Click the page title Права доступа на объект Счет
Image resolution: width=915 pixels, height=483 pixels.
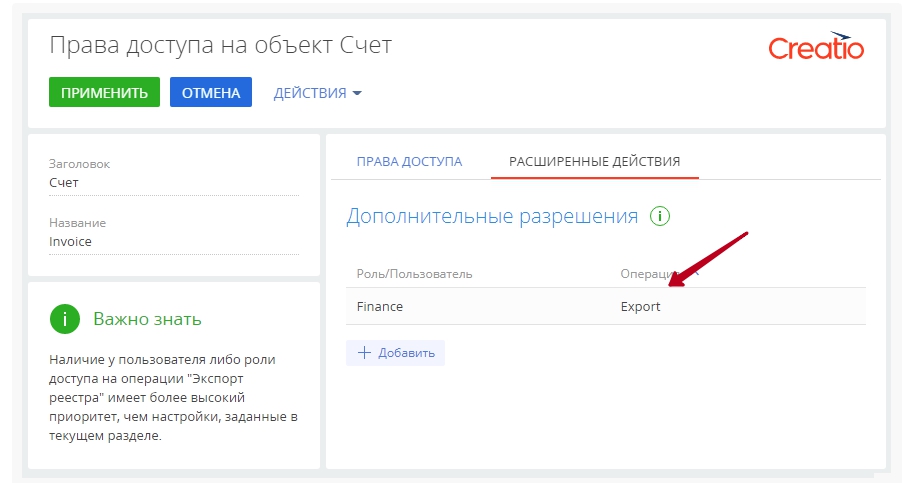coord(220,46)
